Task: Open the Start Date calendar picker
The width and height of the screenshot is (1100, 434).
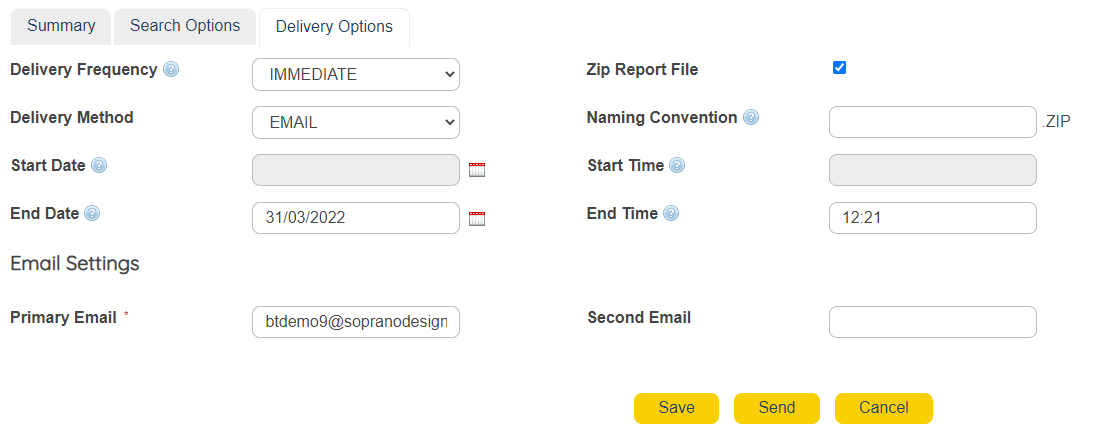Action: coord(477,170)
